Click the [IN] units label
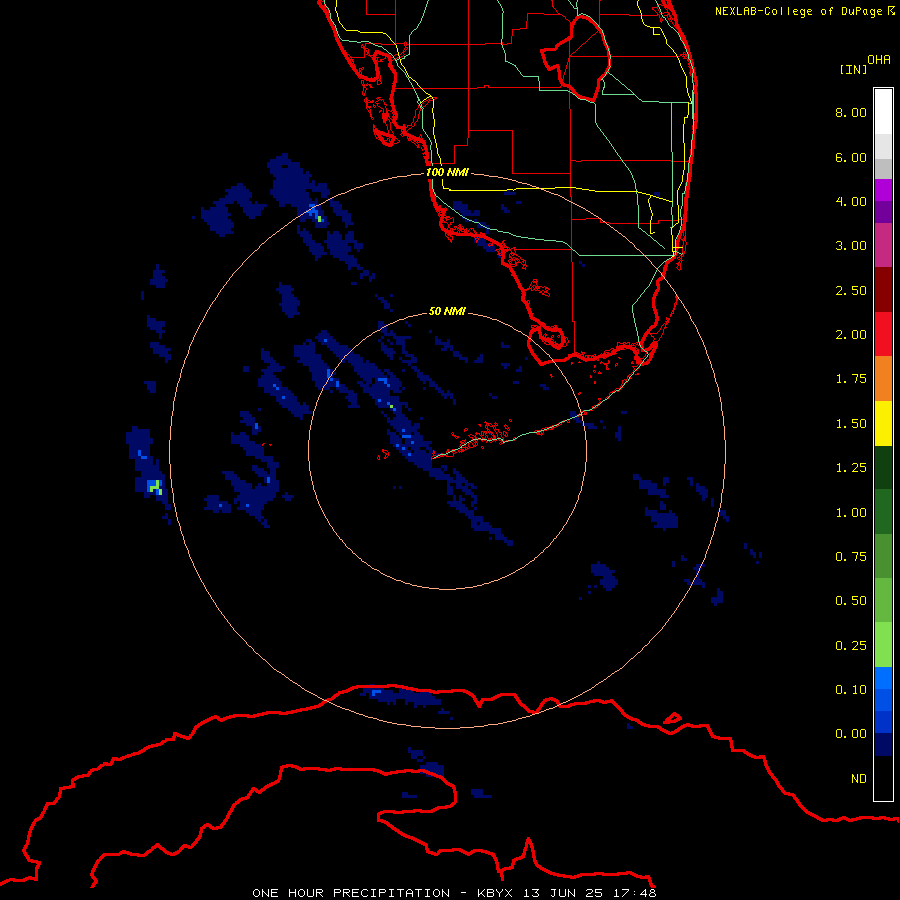Viewport: 900px width, 900px height. point(853,69)
